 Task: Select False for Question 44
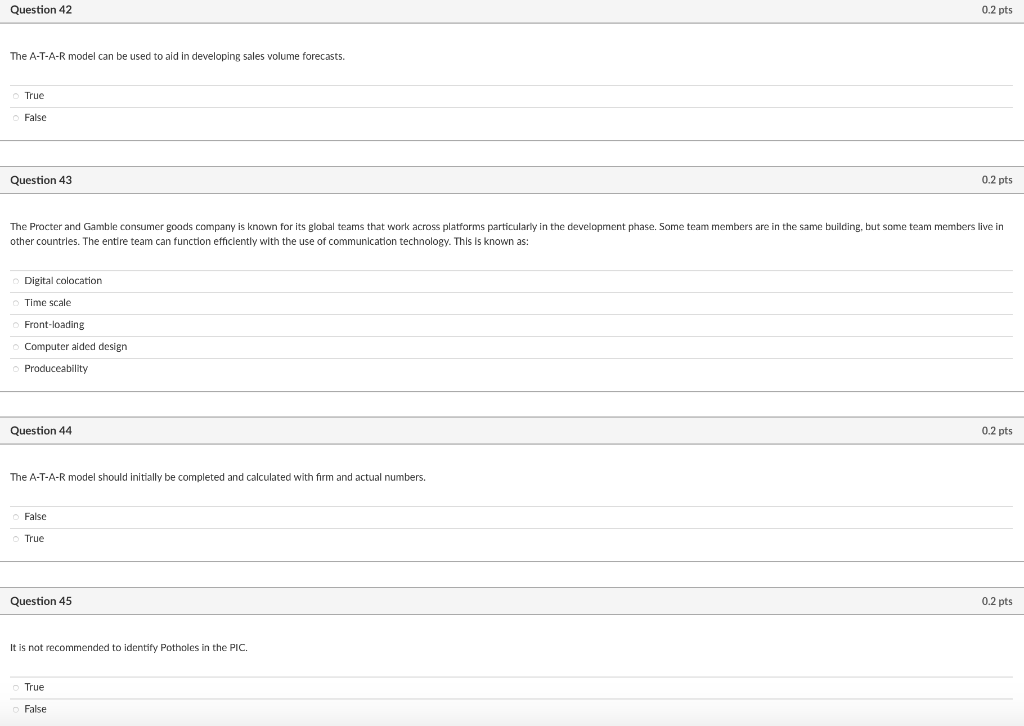click(x=16, y=517)
